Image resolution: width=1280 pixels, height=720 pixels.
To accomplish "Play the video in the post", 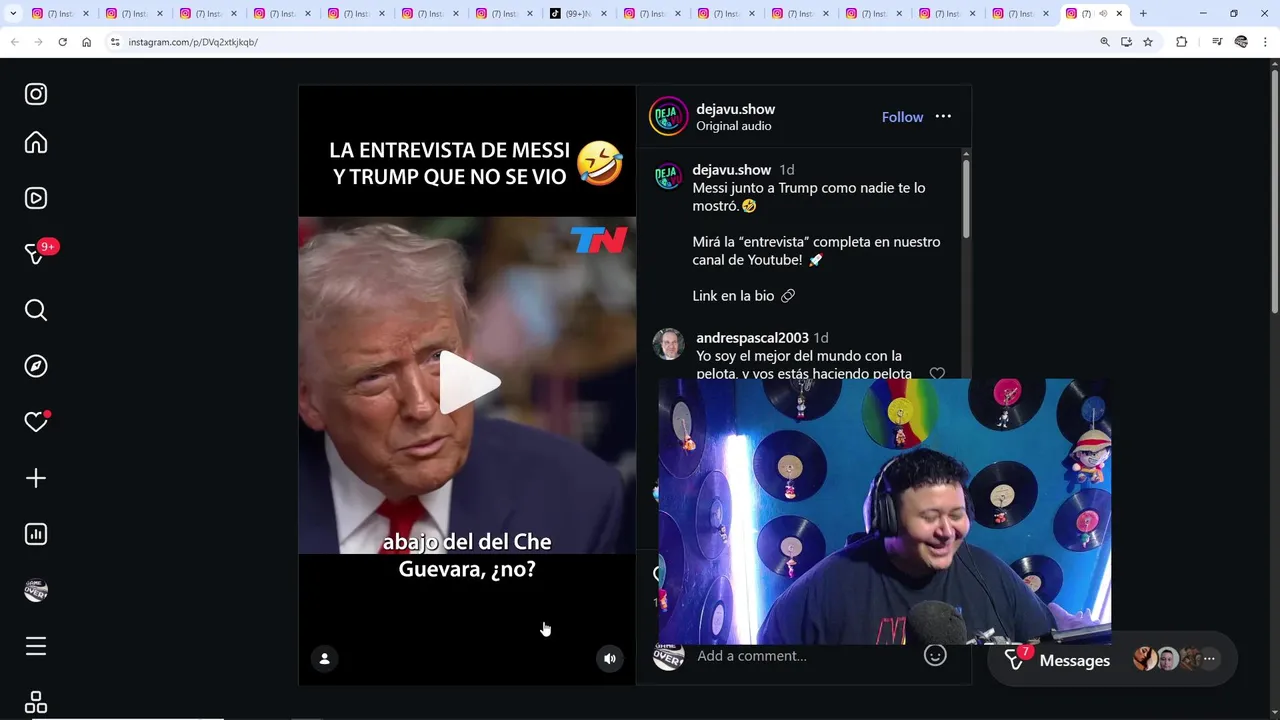I will tap(468, 383).
